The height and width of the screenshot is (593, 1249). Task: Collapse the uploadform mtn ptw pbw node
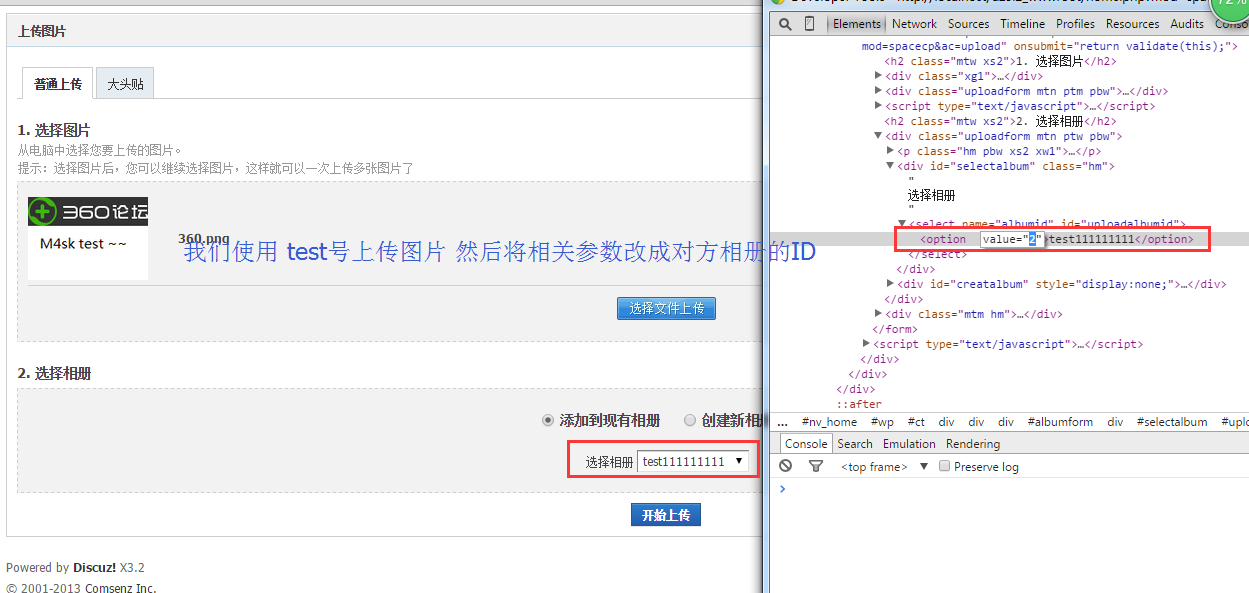pyautogui.click(x=879, y=136)
